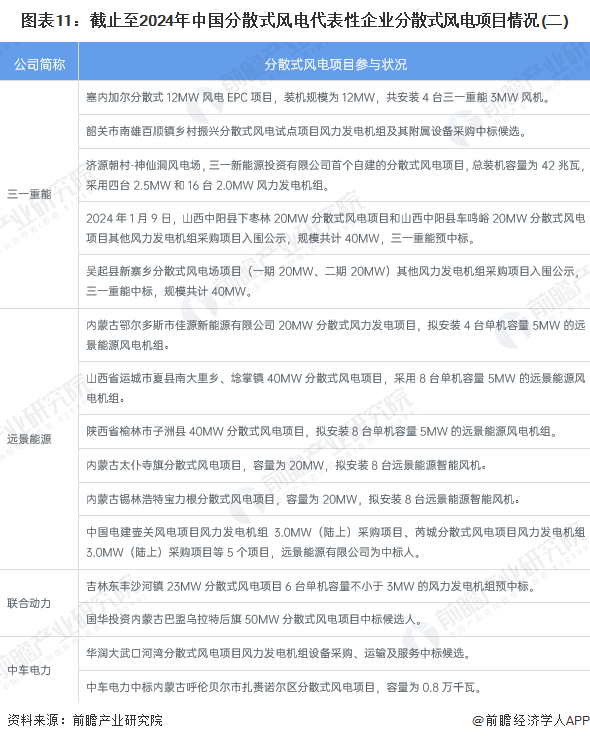Viewport: 590px width, 741px height.
Task: Click the 2024年1月9日 山西中阳县 row
Action: [335, 228]
